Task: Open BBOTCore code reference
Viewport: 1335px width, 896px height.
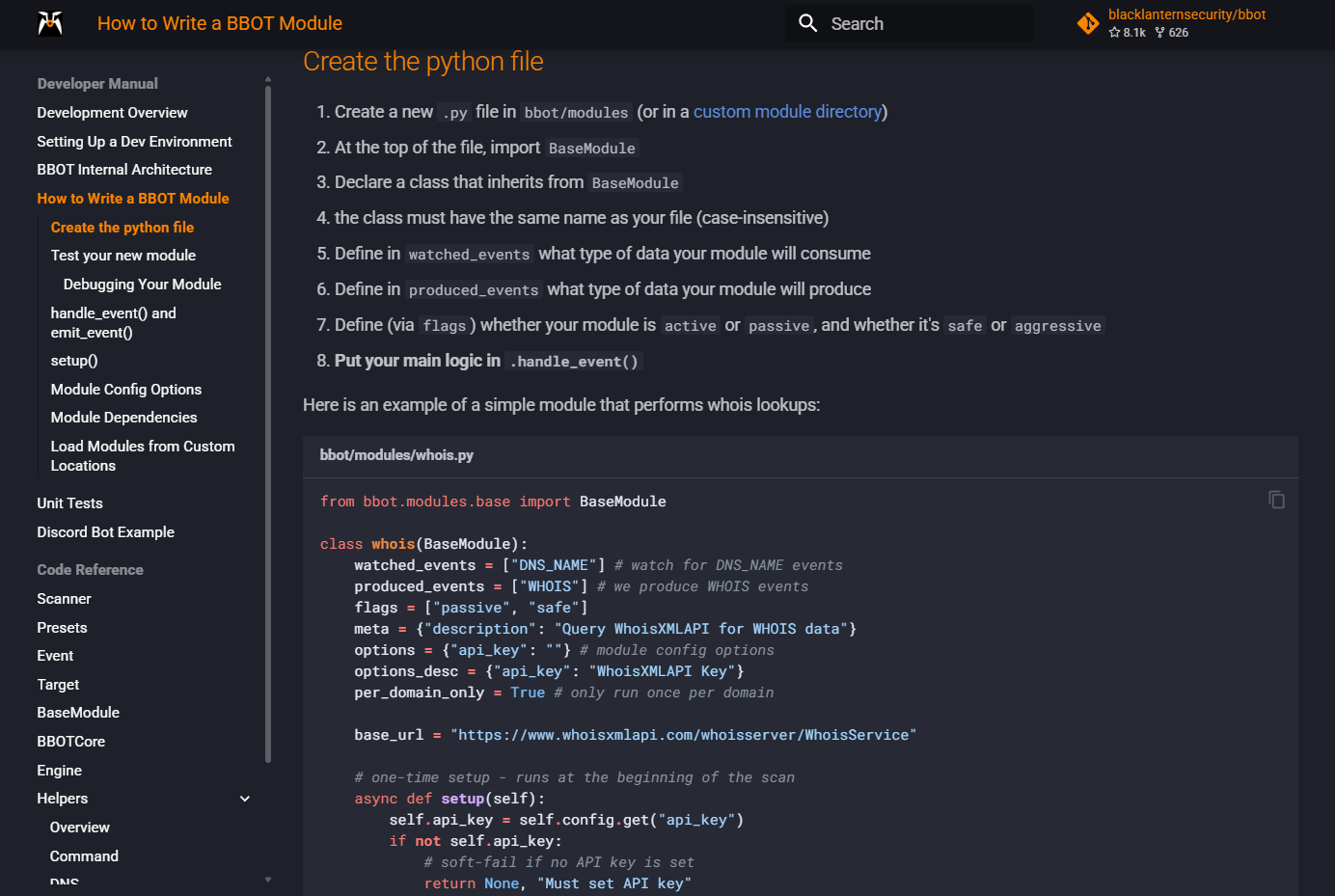Action: pyautogui.click(x=71, y=742)
